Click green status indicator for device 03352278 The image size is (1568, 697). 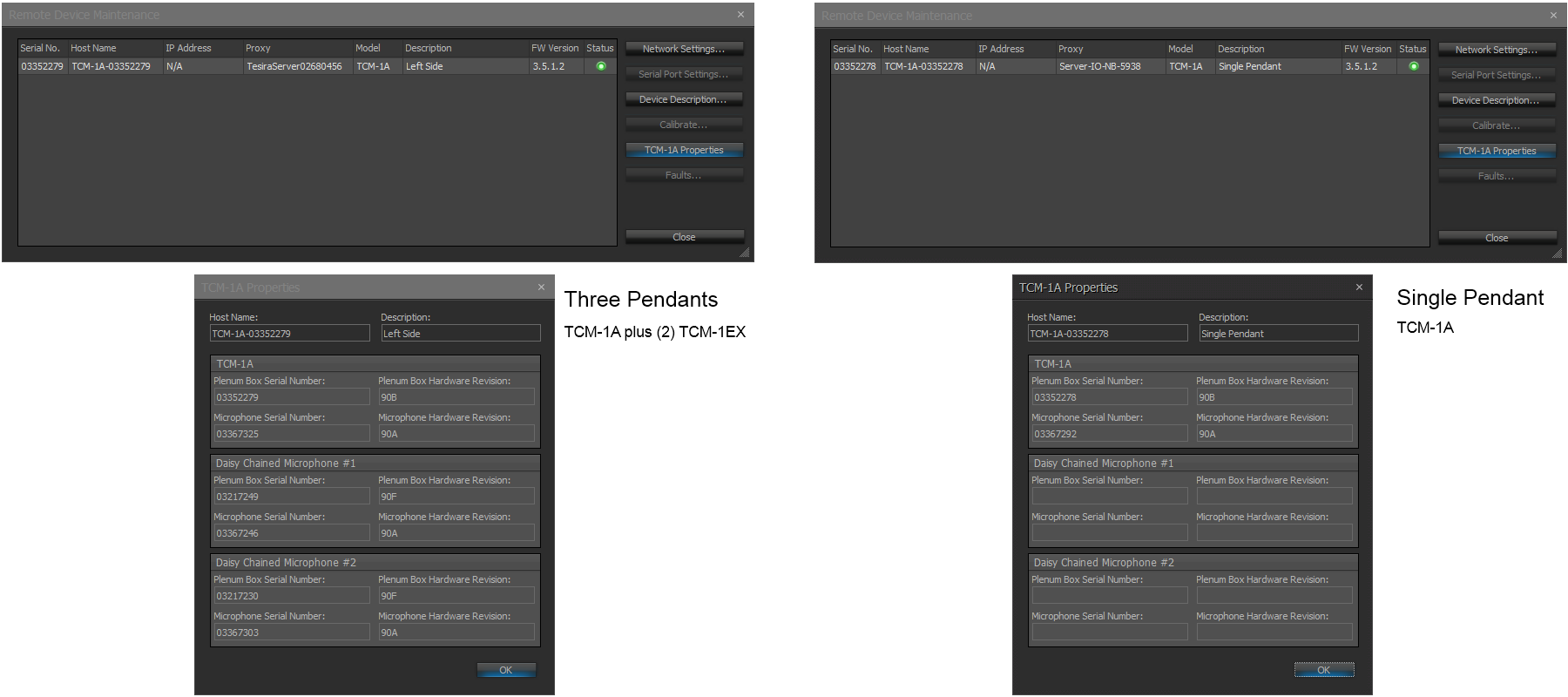[x=1414, y=66]
